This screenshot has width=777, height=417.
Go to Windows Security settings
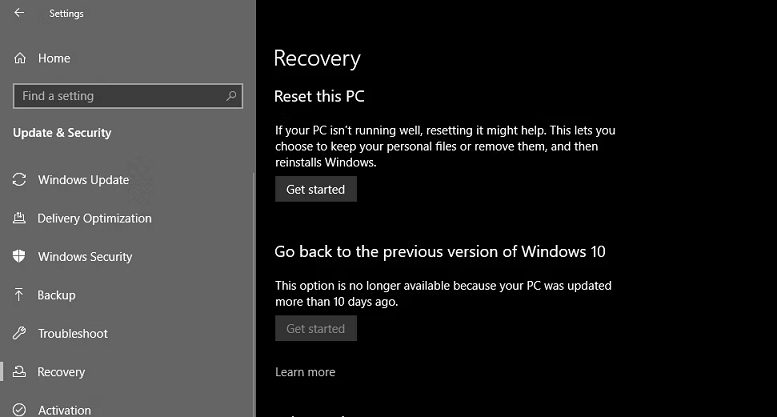tap(85, 257)
